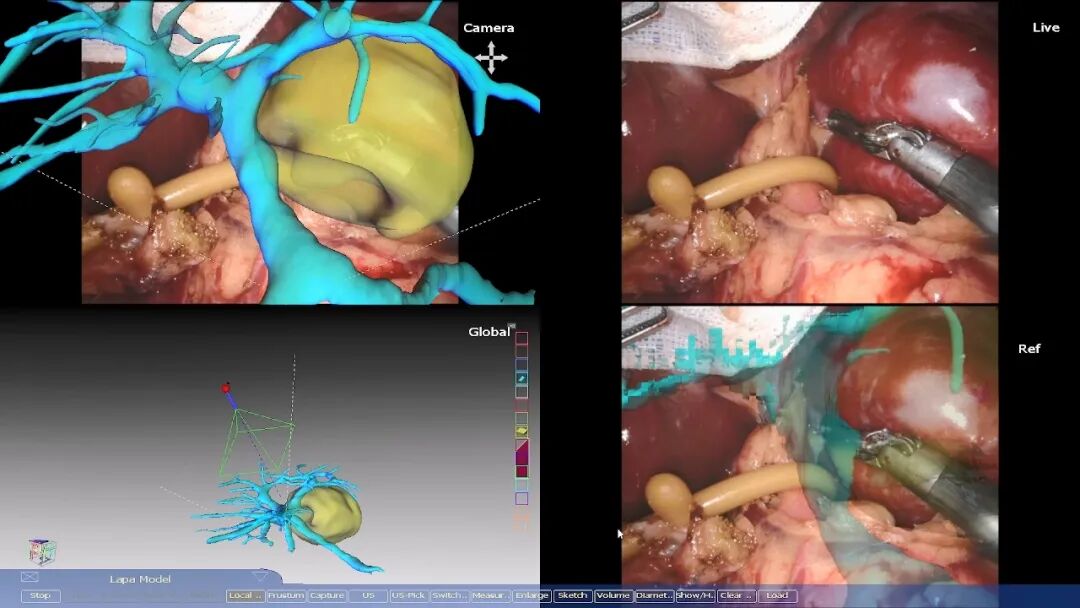Click the Frustum toolbar button
Viewport: 1080px width, 608px height.
285,596
